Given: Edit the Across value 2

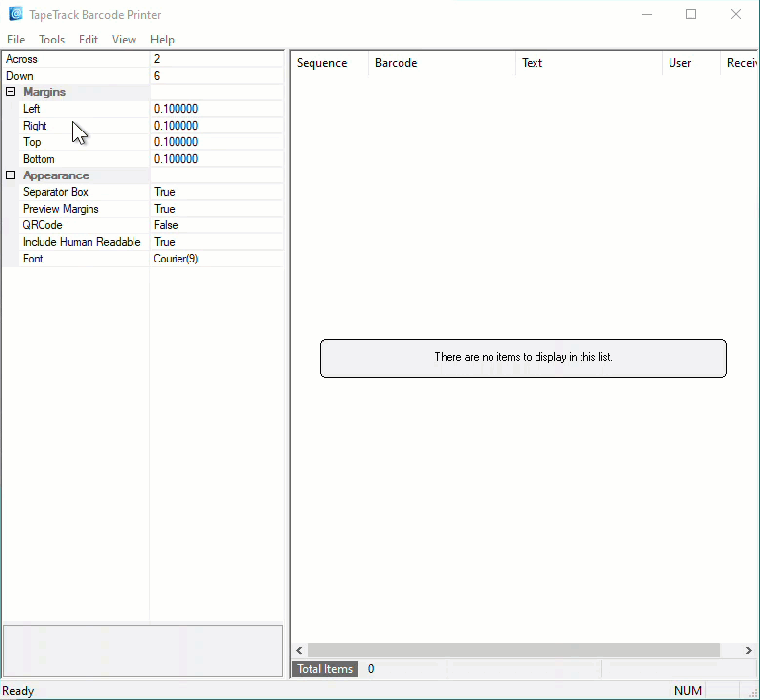Looking at the screenshot, I should (x=217, y=59).
